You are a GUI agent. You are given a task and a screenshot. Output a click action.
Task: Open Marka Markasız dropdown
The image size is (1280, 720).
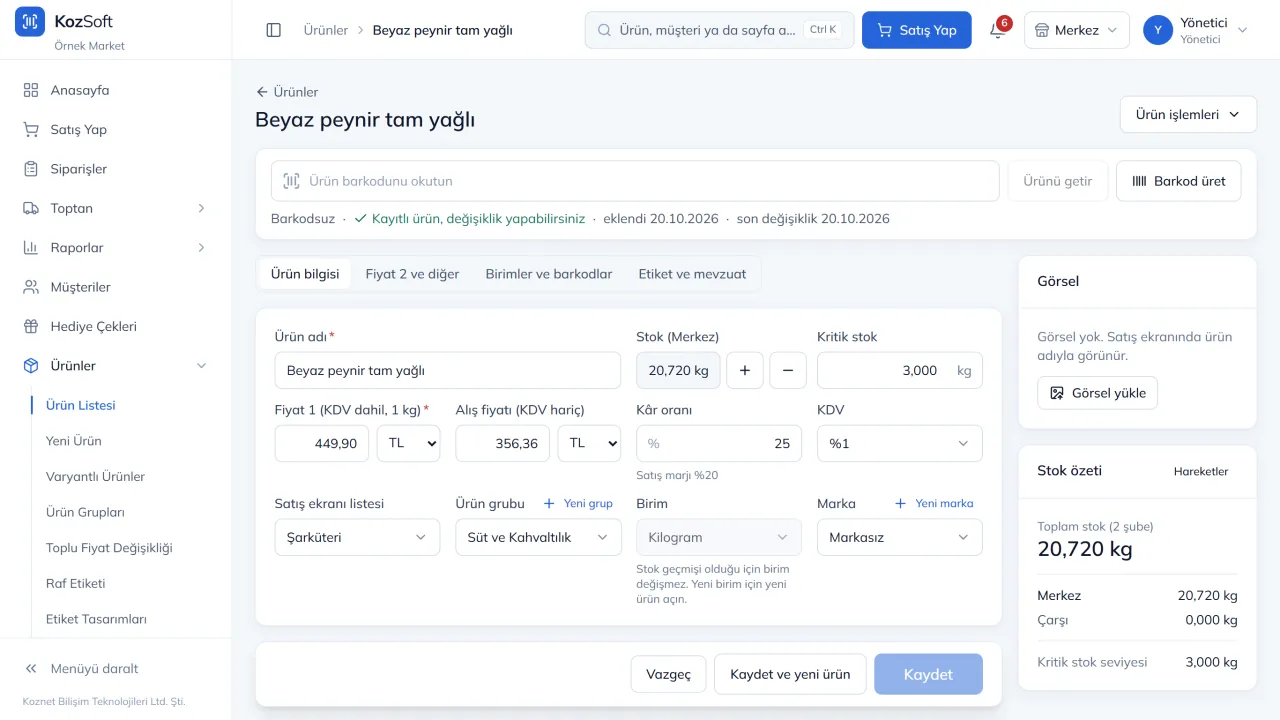point(900,537)
